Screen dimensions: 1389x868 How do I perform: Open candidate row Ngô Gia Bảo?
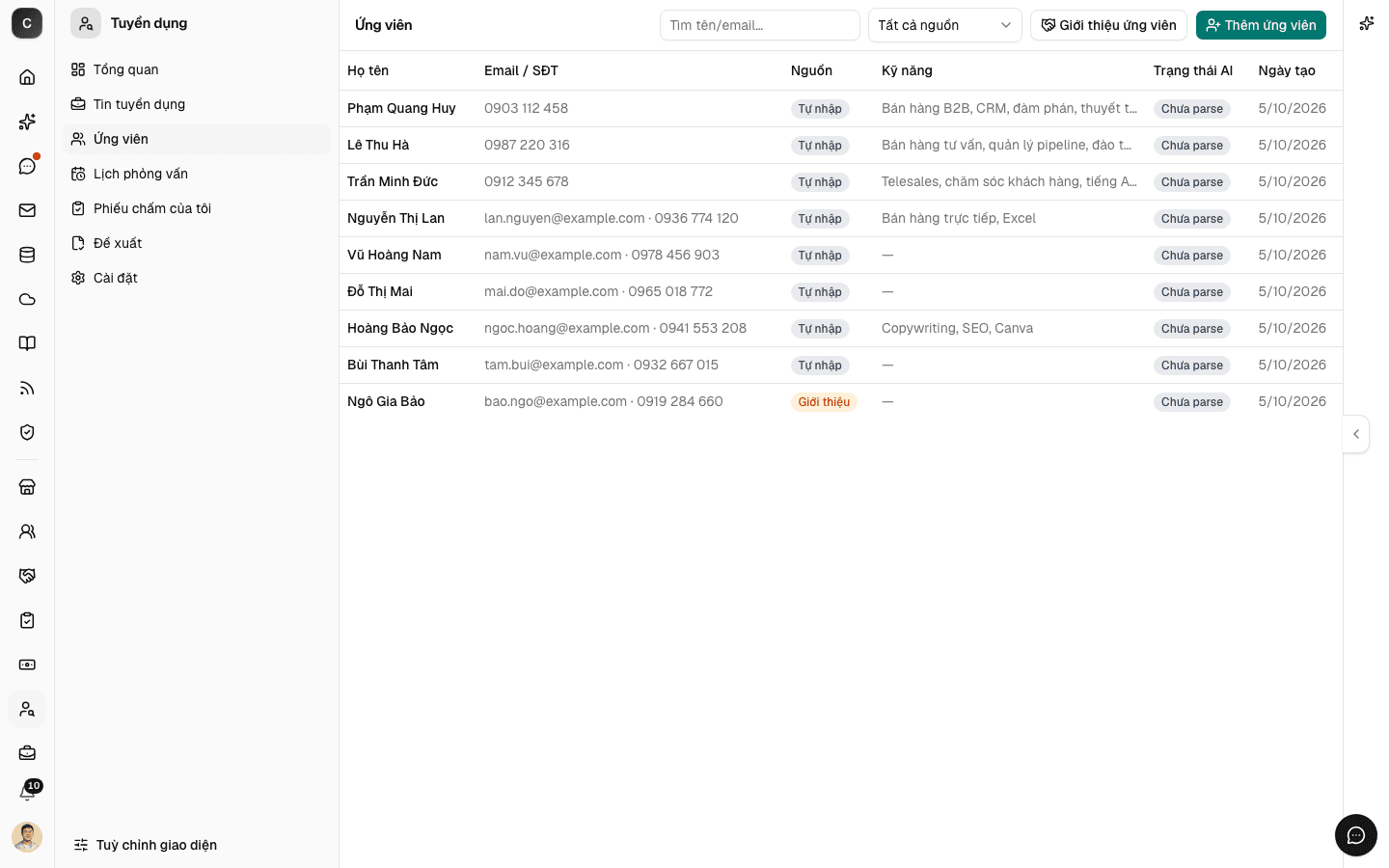[840, 401]
